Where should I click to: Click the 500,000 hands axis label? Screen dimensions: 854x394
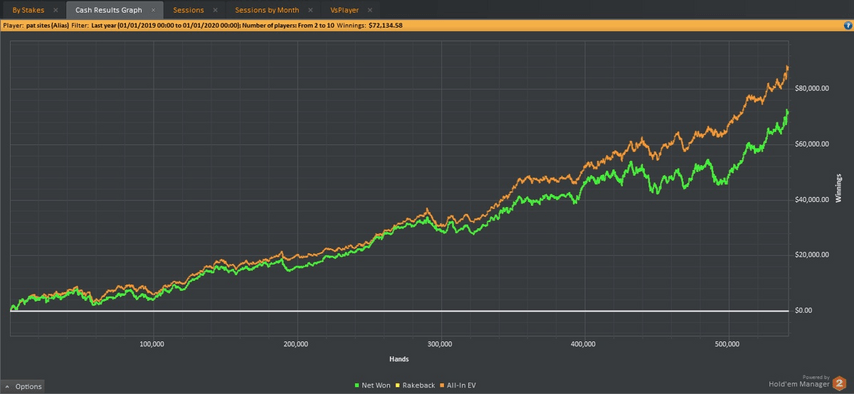(x=728, y=344)
